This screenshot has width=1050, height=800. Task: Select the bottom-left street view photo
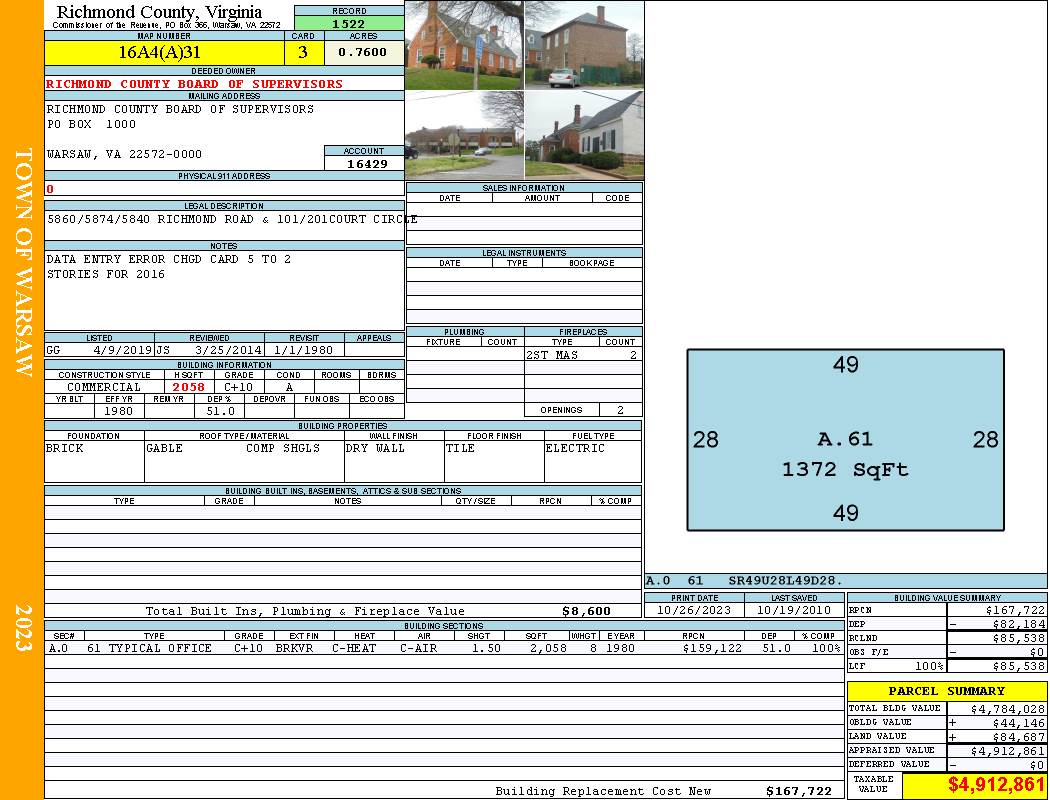pos(465,135)
